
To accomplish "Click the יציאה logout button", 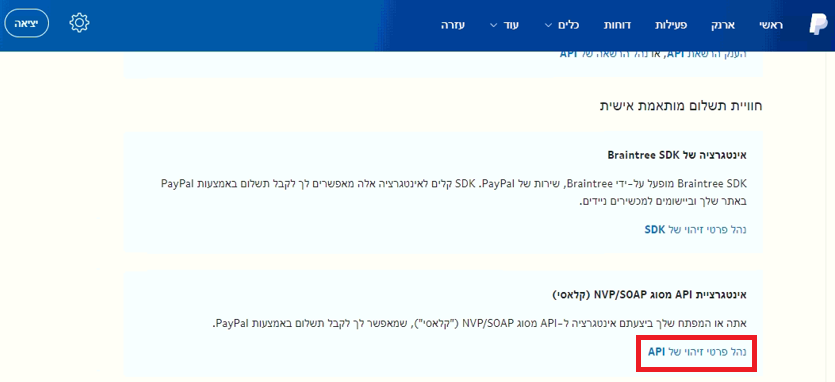I will coord(27,24).
